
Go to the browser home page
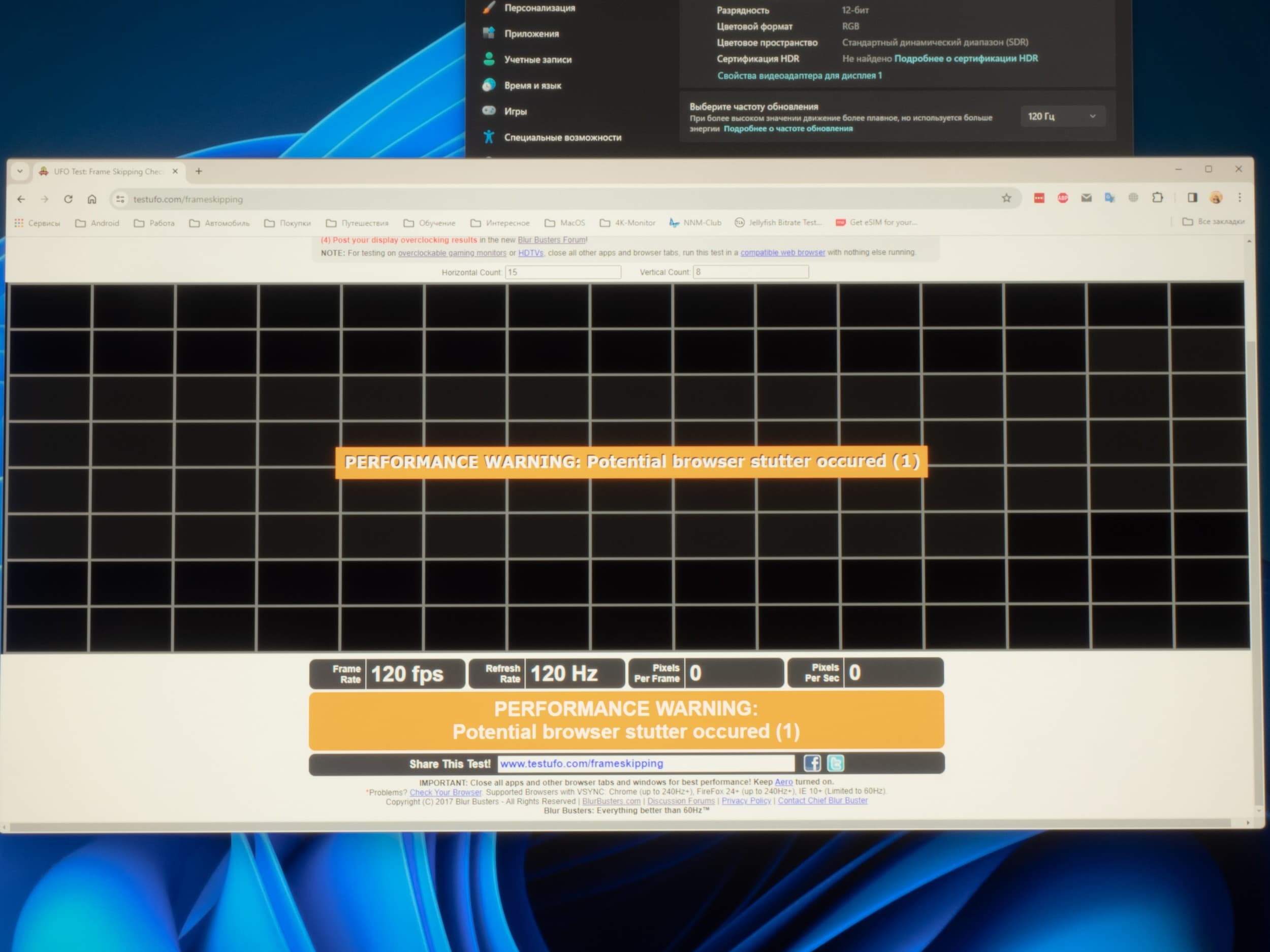[x=92, y=199]
